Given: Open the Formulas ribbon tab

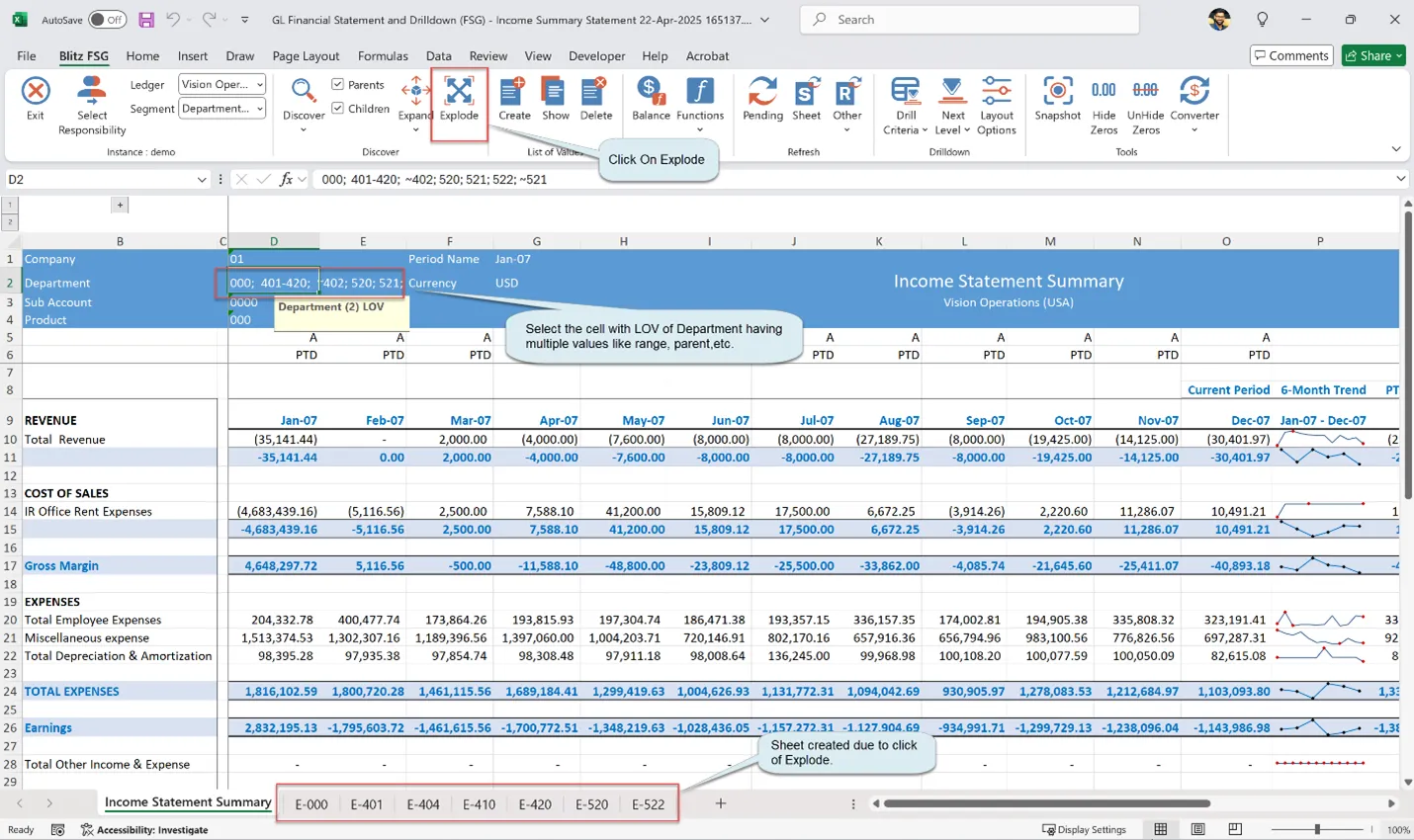Looking at the screenshot, I should [383, 56].
